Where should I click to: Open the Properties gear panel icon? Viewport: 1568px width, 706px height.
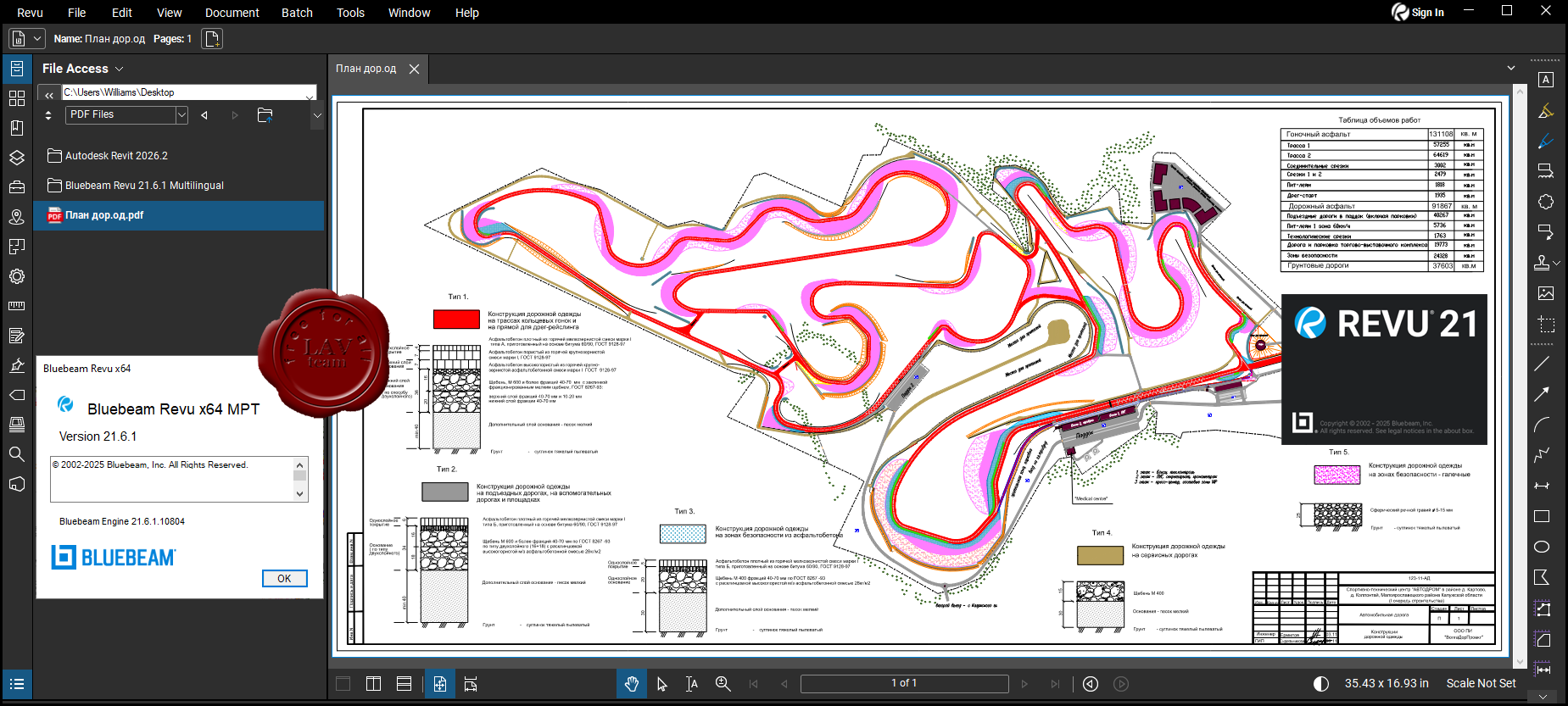pyautogui.click(x=16, y=276)
